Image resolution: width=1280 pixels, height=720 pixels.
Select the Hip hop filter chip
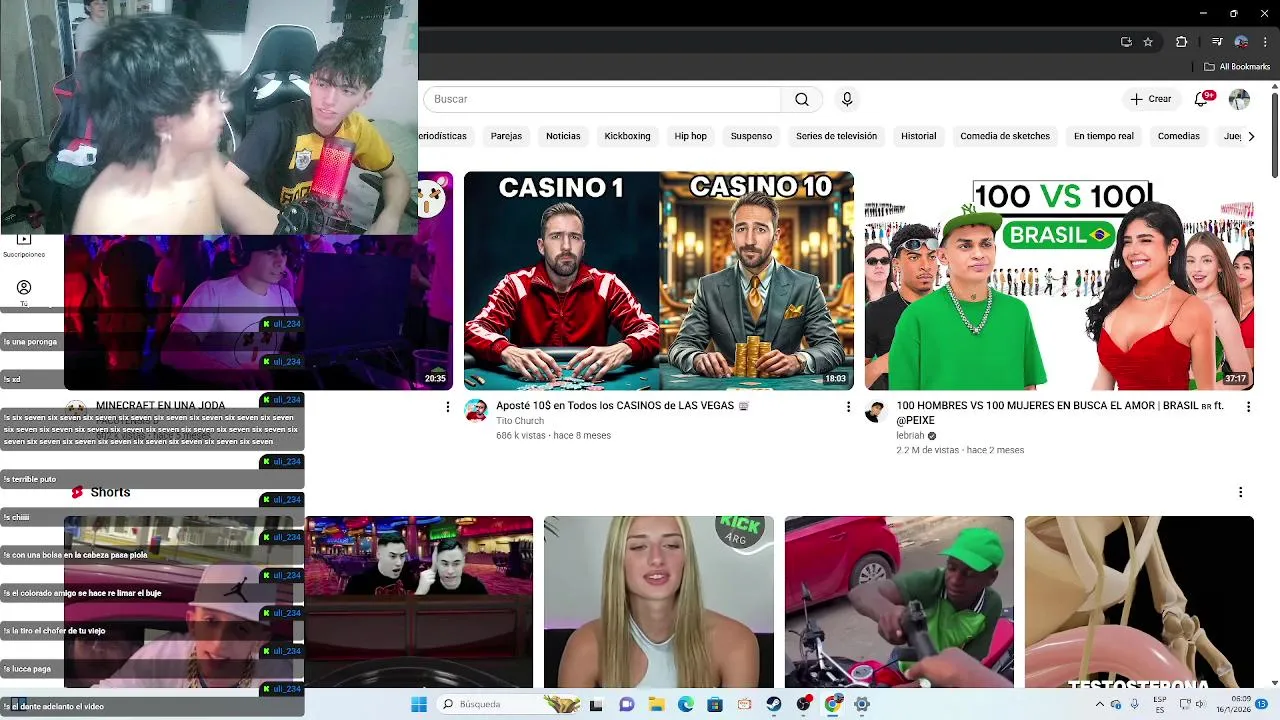click(x=690, y=136)
